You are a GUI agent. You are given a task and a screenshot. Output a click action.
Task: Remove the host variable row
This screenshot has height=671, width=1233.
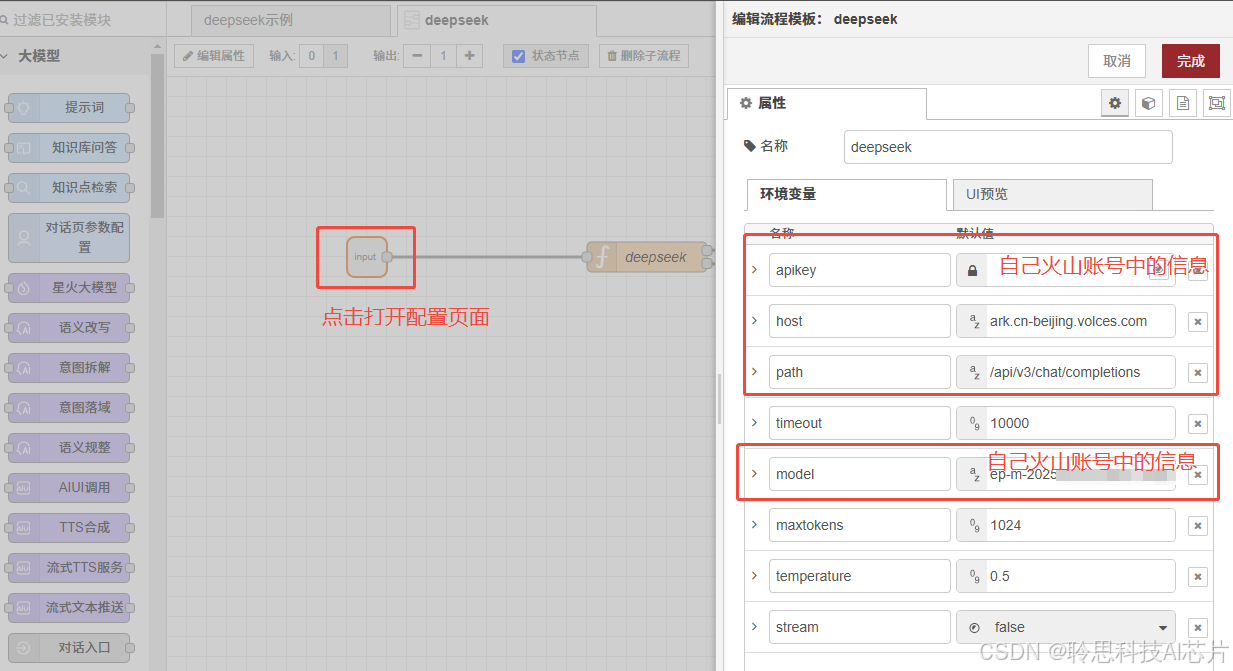[1198, 321]
